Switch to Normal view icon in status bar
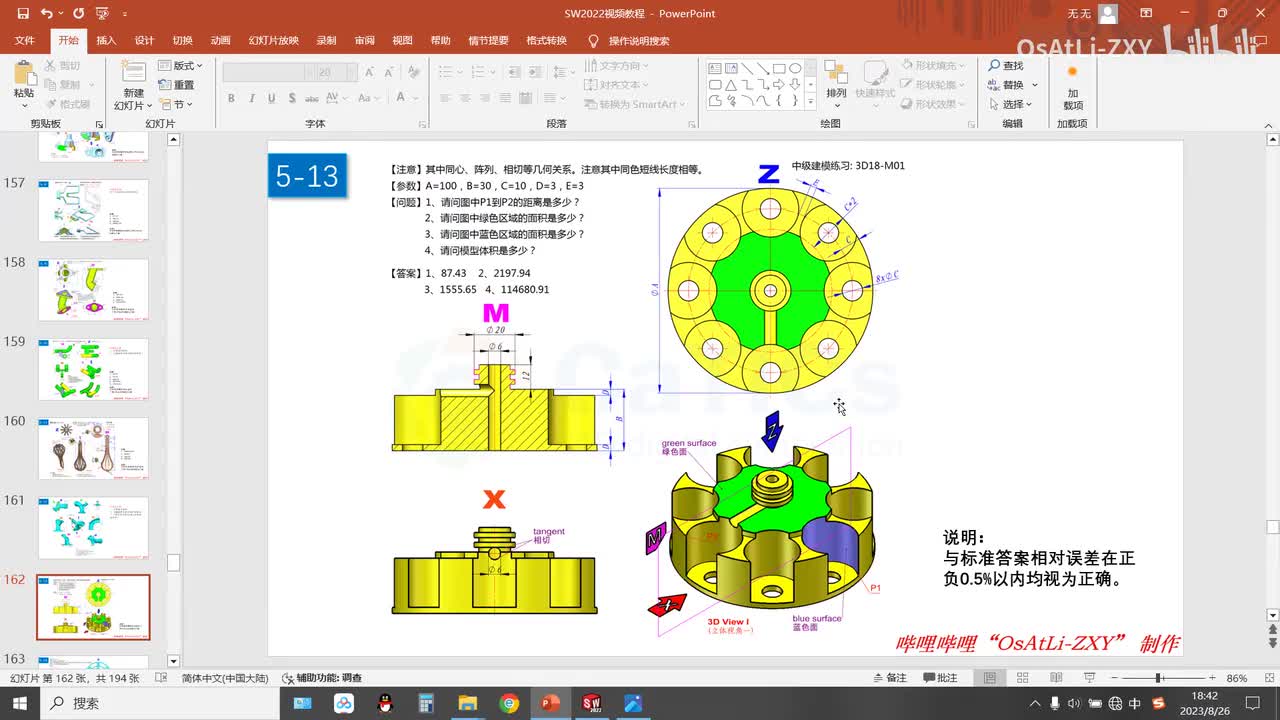Viewport: 1280px width, 720px height. coord(990,678)
